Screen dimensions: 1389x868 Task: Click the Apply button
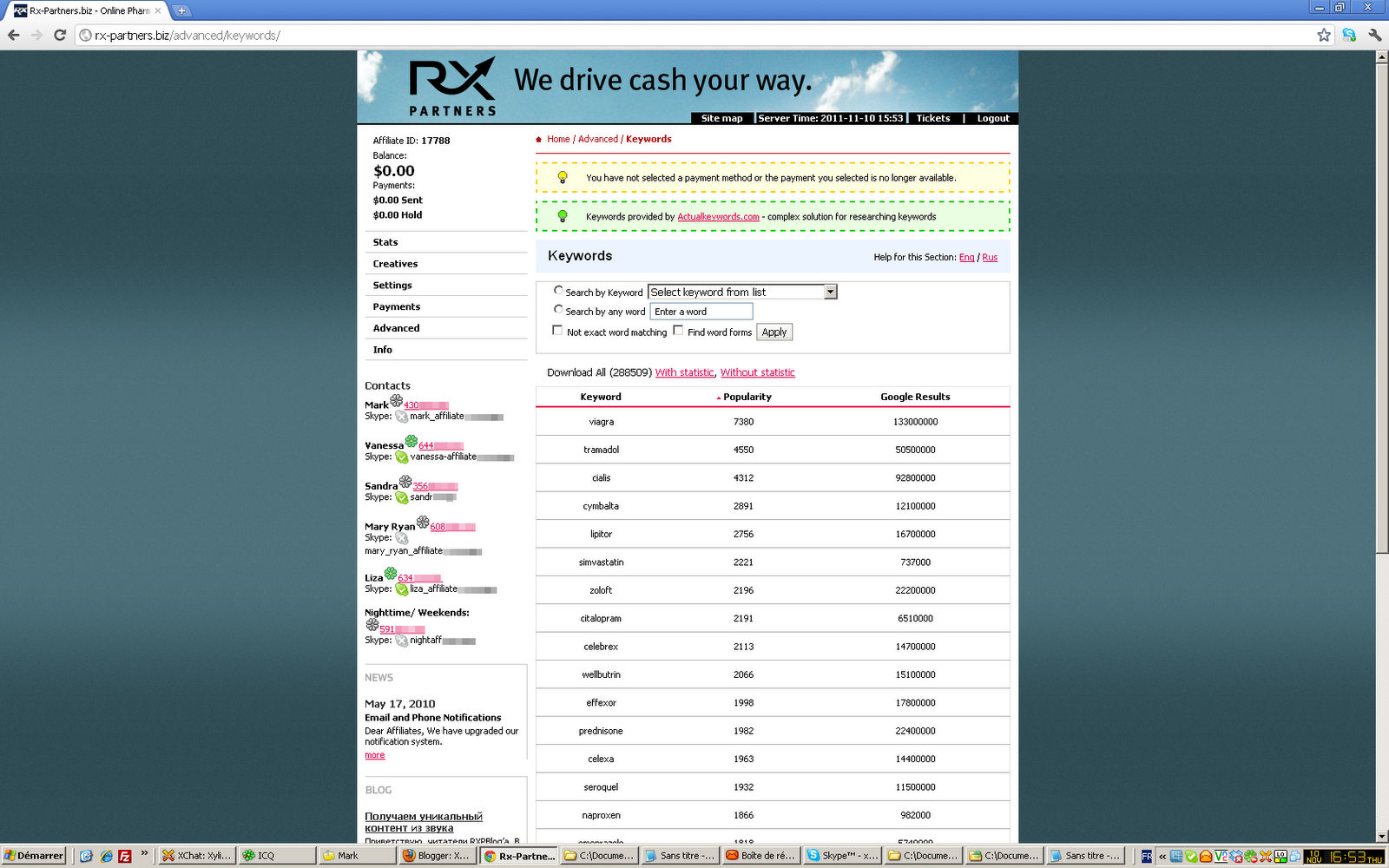point(774,332)
